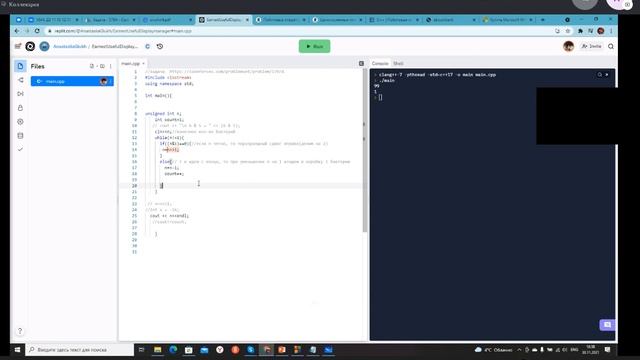The height and width of the screenshot is (360, 640).
Task: Click the Invite button
Action: (x=591, y=47)
